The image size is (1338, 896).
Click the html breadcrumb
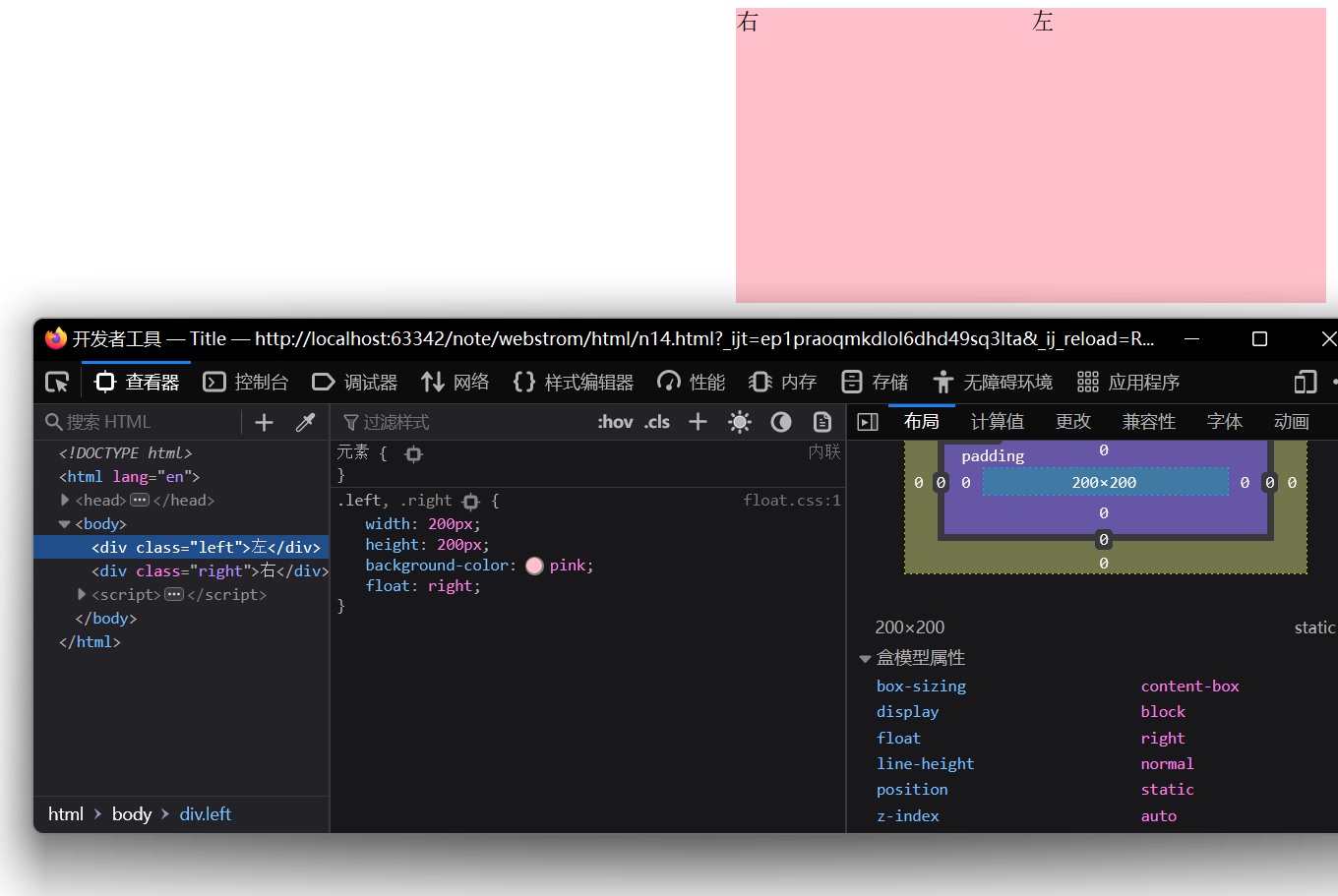66,814
